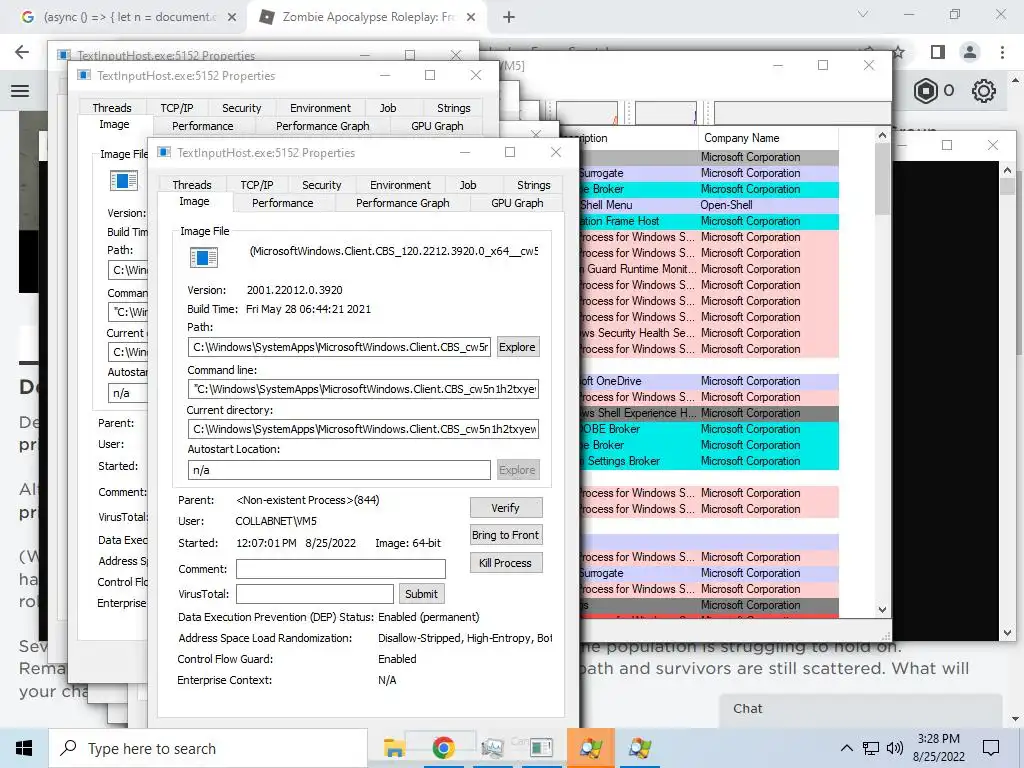Click the VirusTotal input field

pyautogui.click(x=315, y=594)
